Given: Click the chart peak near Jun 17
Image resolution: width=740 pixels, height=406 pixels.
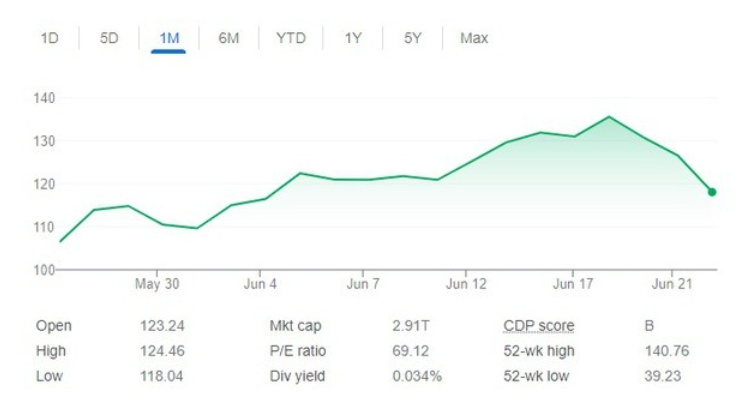Looking at the screenshot, I should (x=609, y=117).
